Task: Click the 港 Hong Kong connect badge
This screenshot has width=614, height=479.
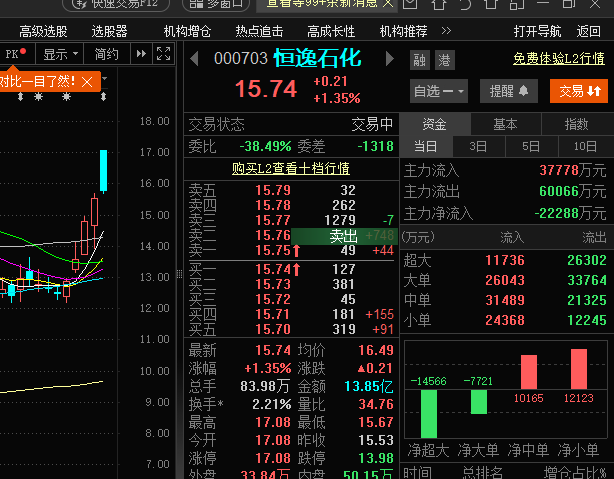Action: [444, 60]
